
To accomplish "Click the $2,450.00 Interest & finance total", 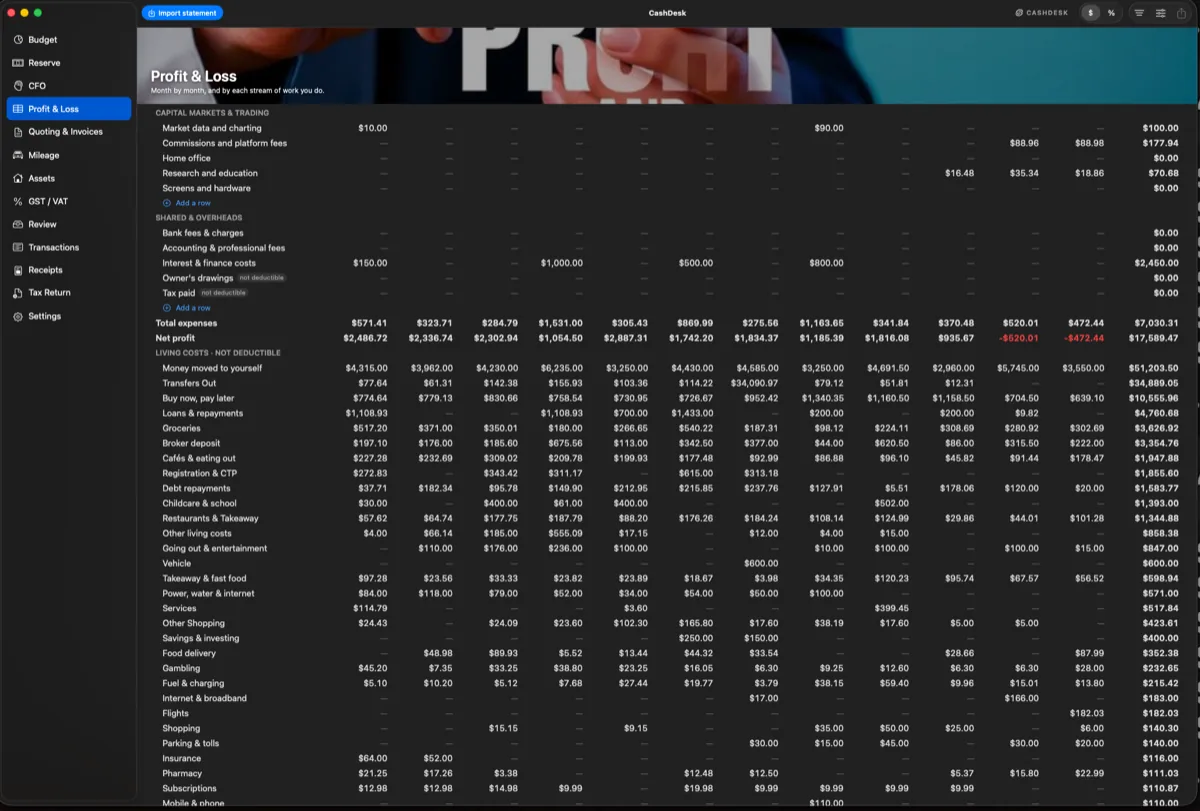I will [x=1158, y=263].
